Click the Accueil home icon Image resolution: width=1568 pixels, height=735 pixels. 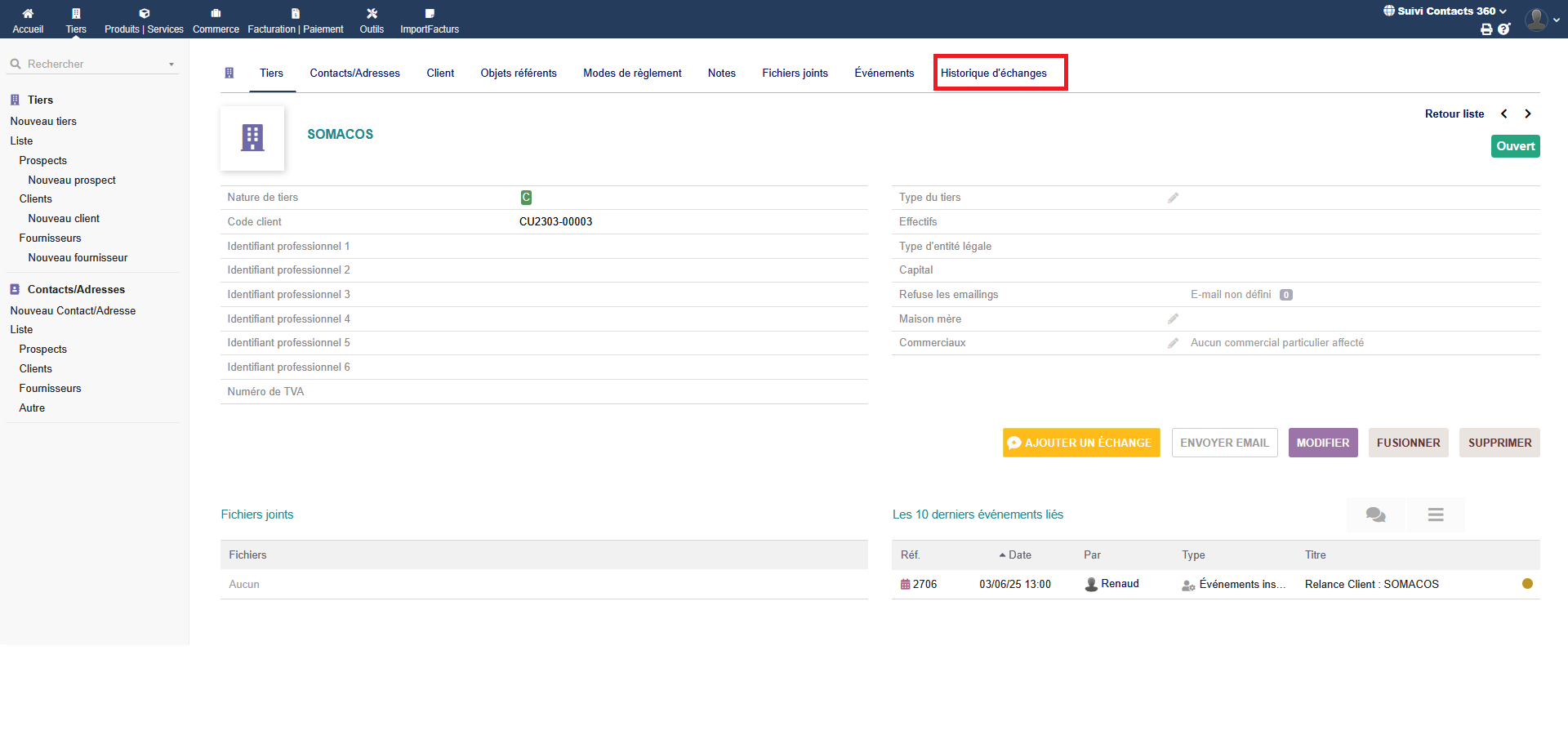28,14
